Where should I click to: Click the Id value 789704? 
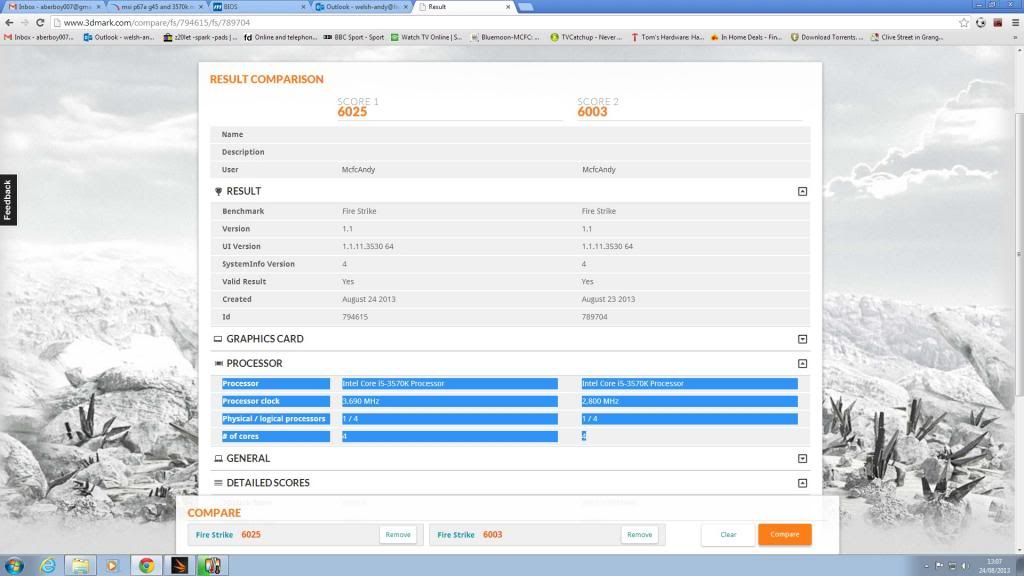(594, 317)
